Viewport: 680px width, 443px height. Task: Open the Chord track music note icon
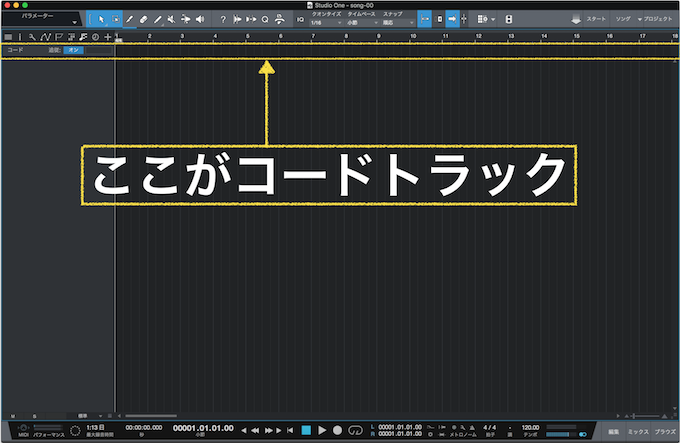point(83,37)
